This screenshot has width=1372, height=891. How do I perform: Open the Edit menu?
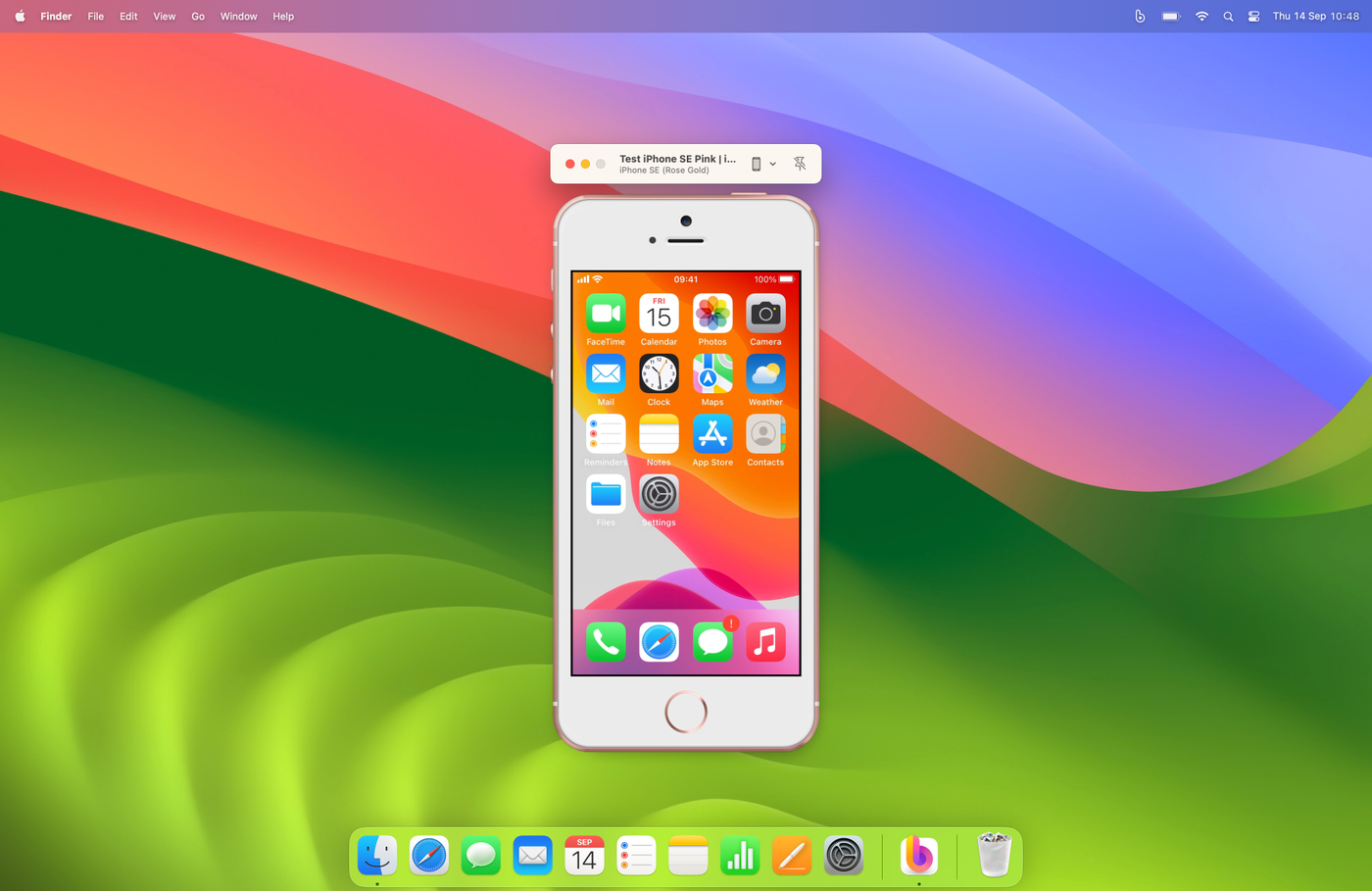click(128, 16)
